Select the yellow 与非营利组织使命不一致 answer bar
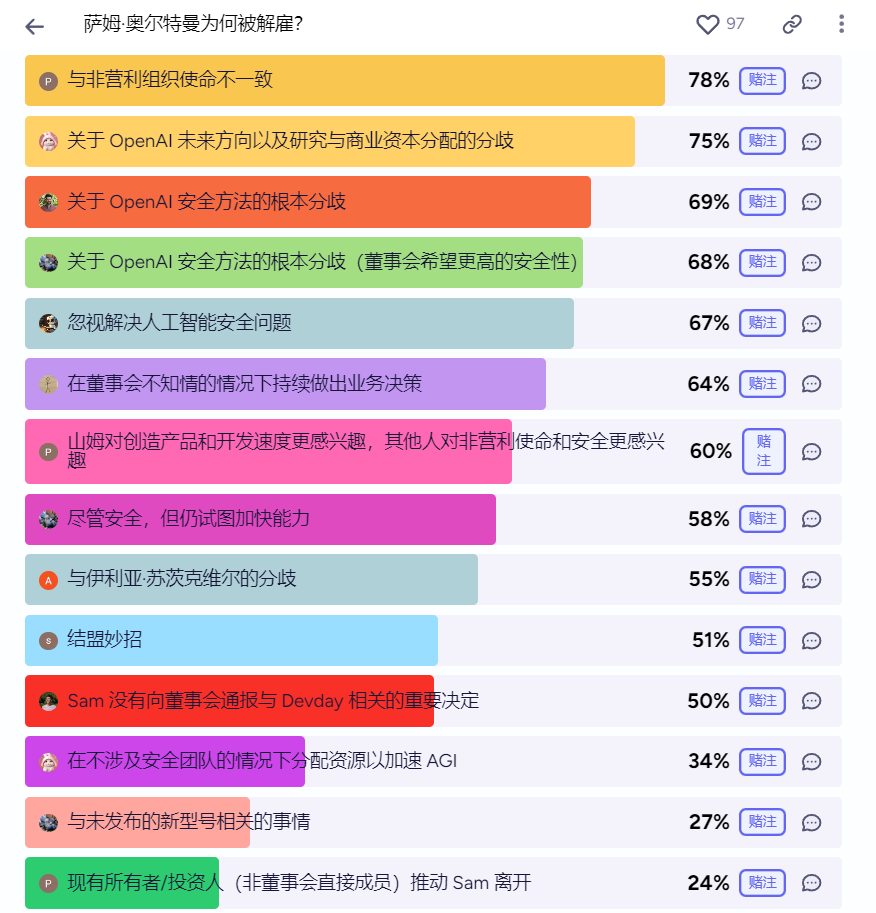 pos(345,80)
